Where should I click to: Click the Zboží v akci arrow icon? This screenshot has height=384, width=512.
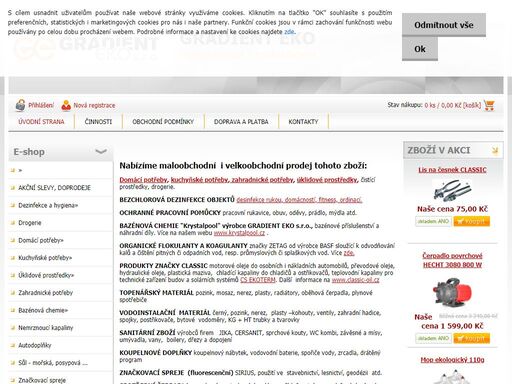(x=495, y=150)
